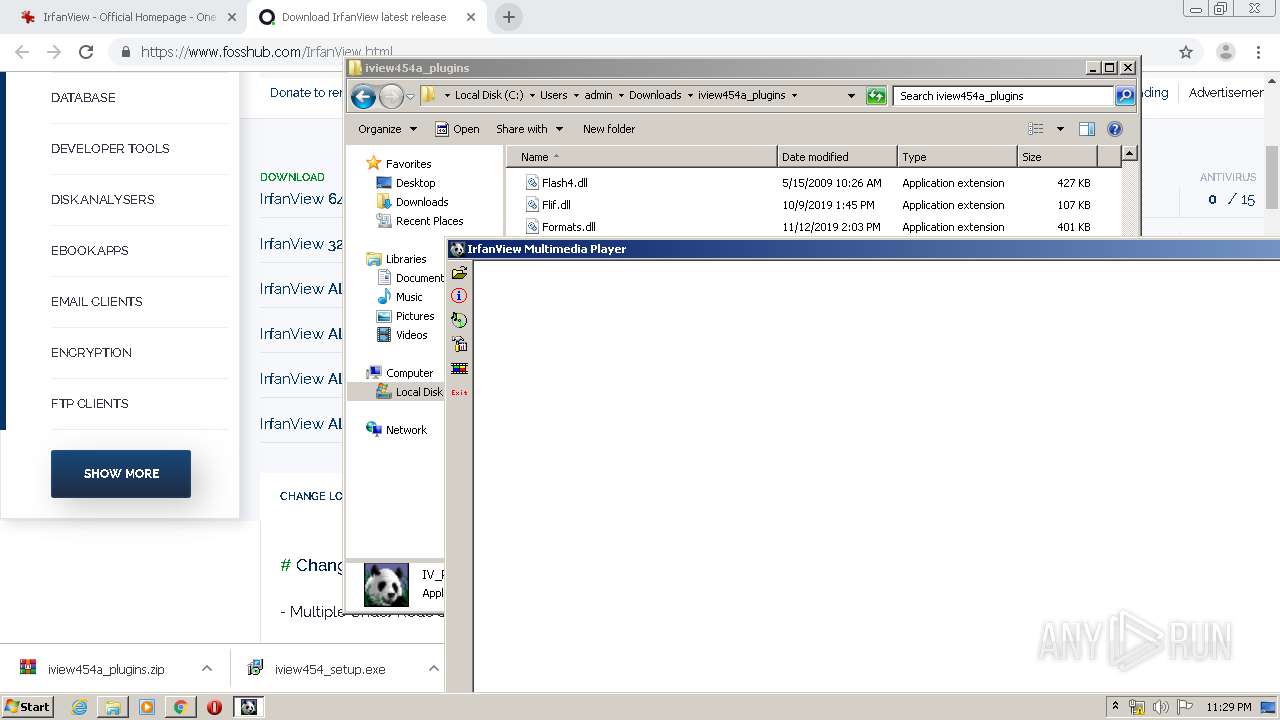Select Network in Explorer navigation pane

(x=397, y=430)
